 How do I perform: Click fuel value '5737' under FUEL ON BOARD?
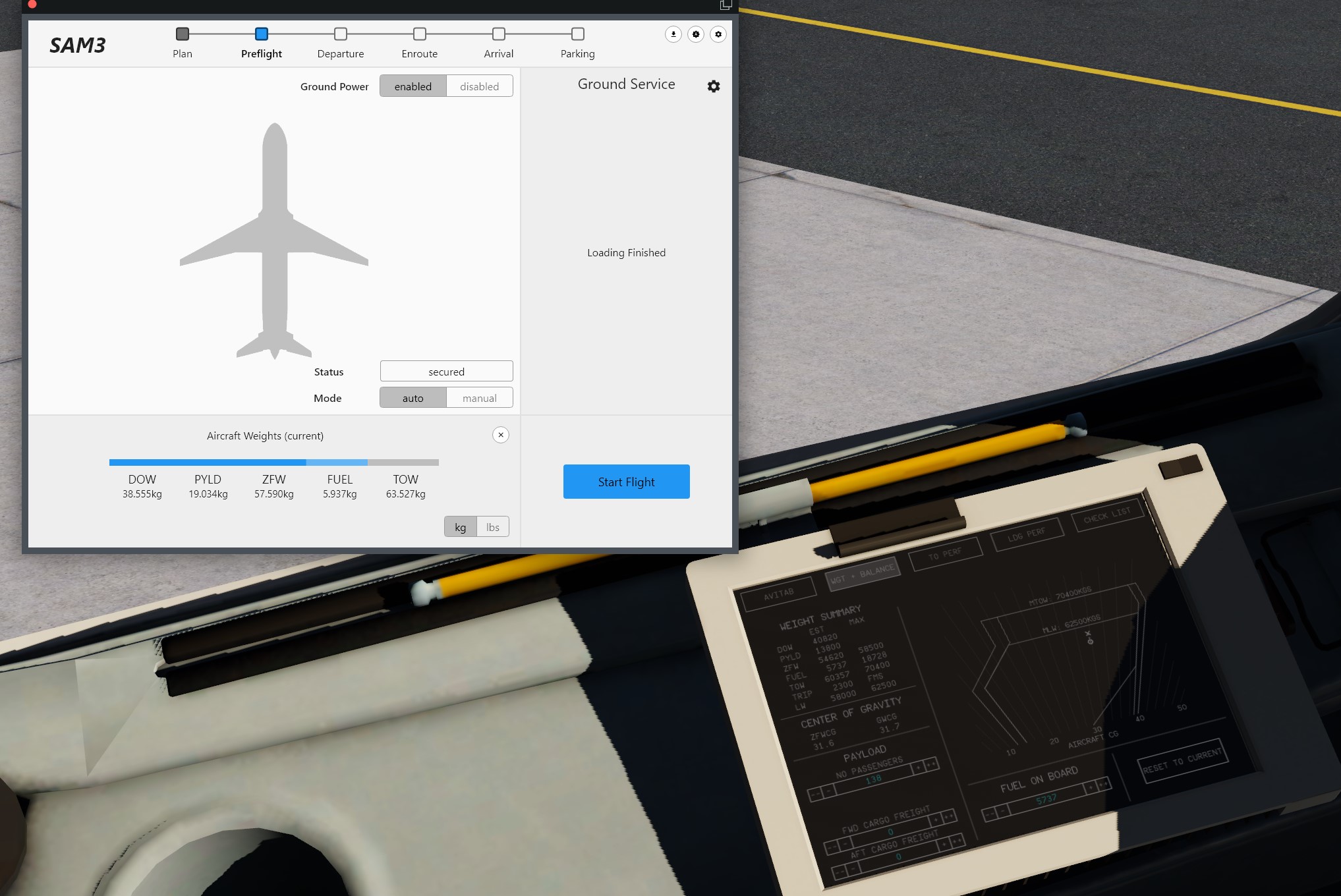(x=1046, y=798)
